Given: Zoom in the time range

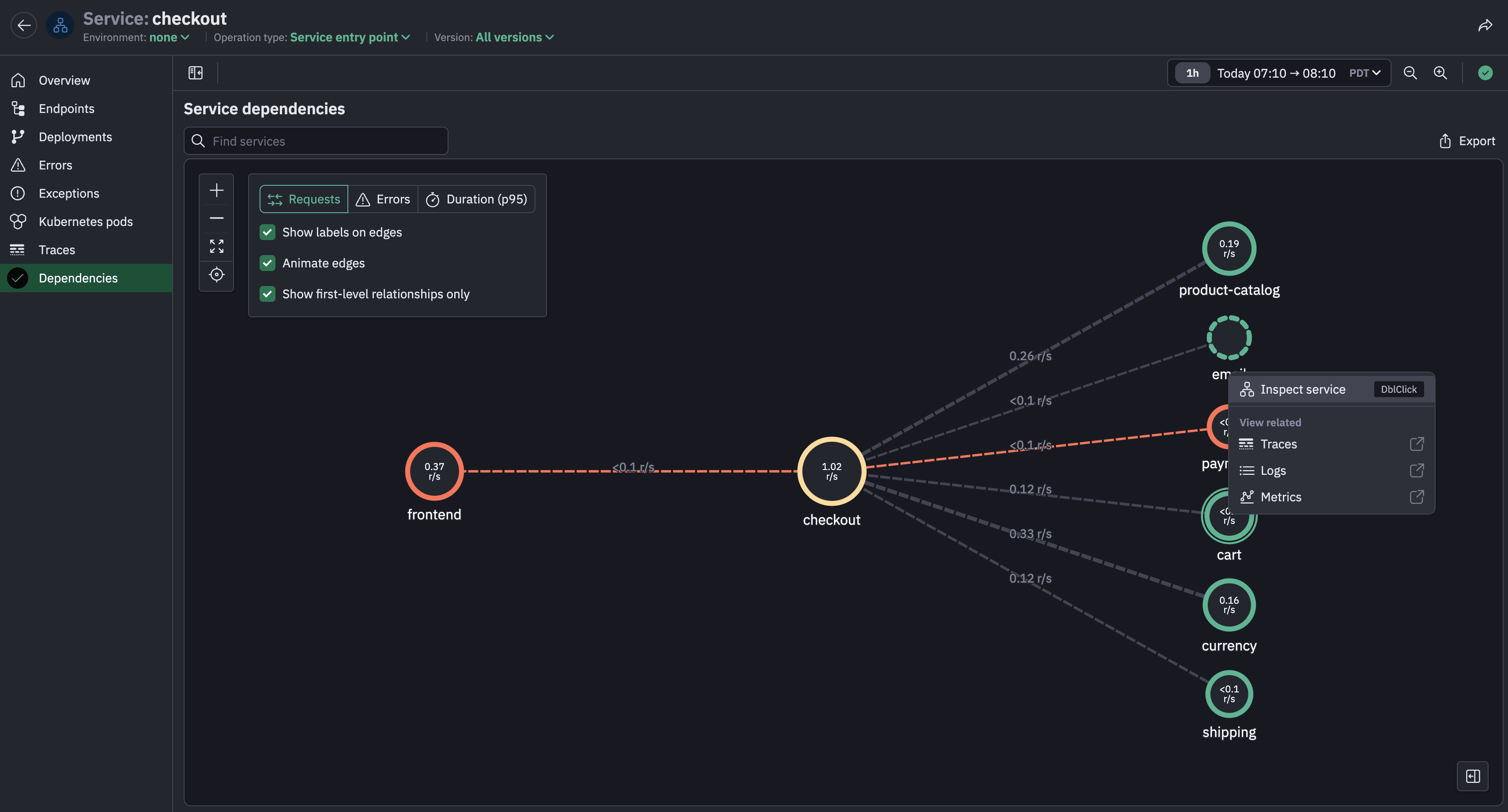Looking at the screenshot, I should [1440, 72].
